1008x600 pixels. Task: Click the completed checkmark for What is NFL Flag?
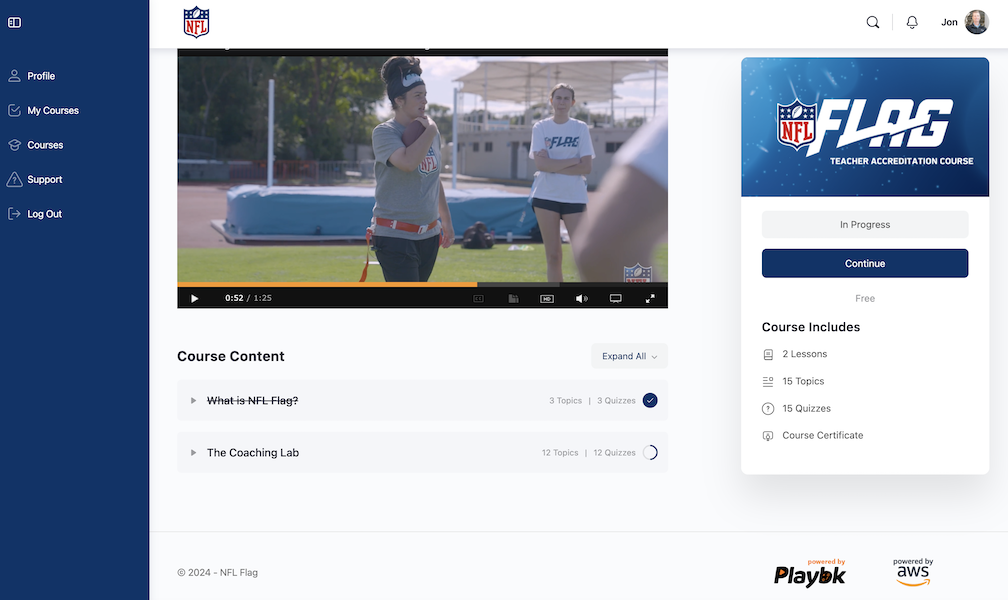(650, 401)
